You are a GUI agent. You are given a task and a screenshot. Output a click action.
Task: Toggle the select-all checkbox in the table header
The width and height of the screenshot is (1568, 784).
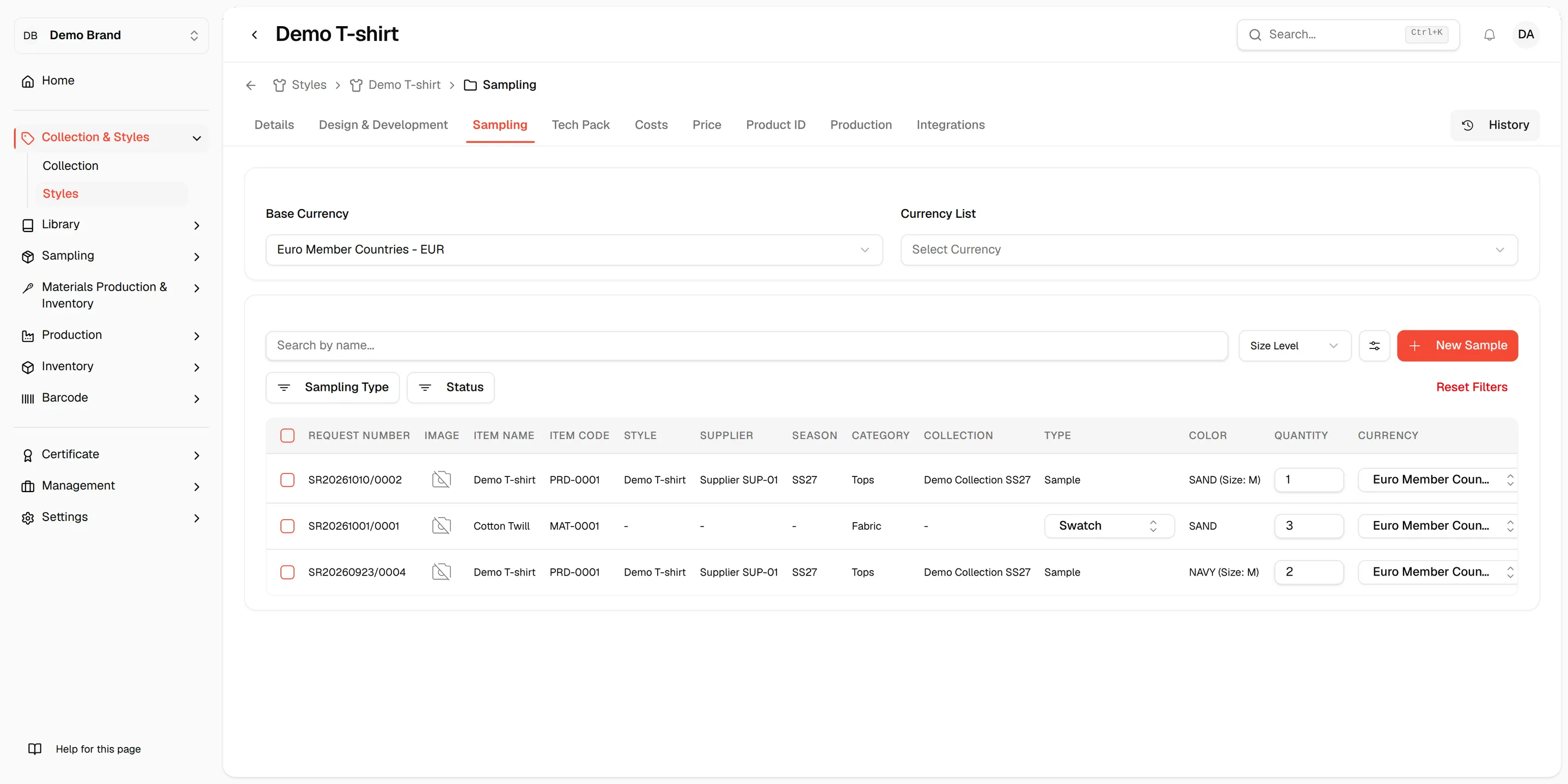287,436
